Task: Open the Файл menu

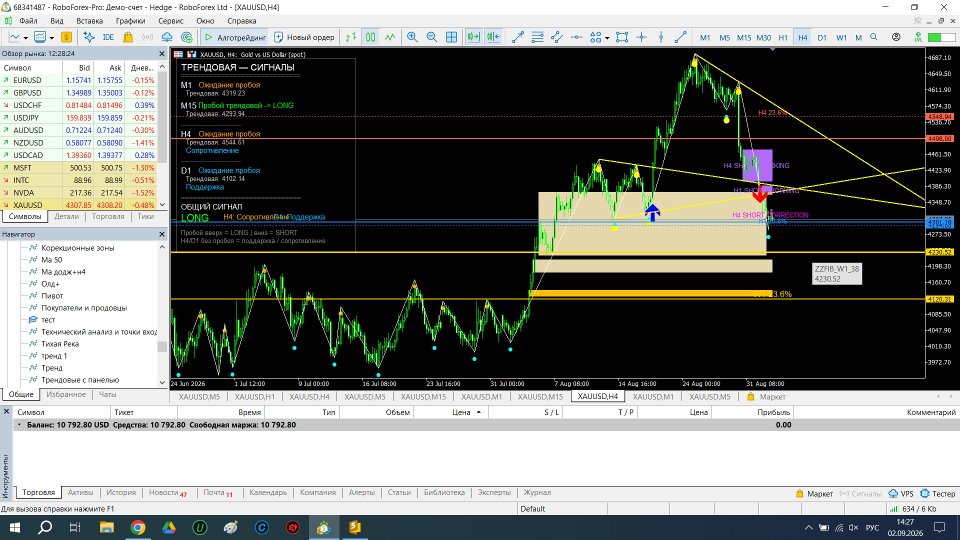Action: click(28, 21)
